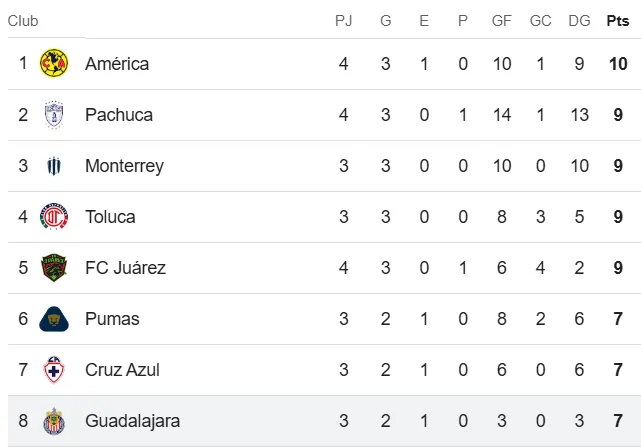Click the DG goal difference header
This screenshot has width=641, height=447.
[x=580, y=20]
